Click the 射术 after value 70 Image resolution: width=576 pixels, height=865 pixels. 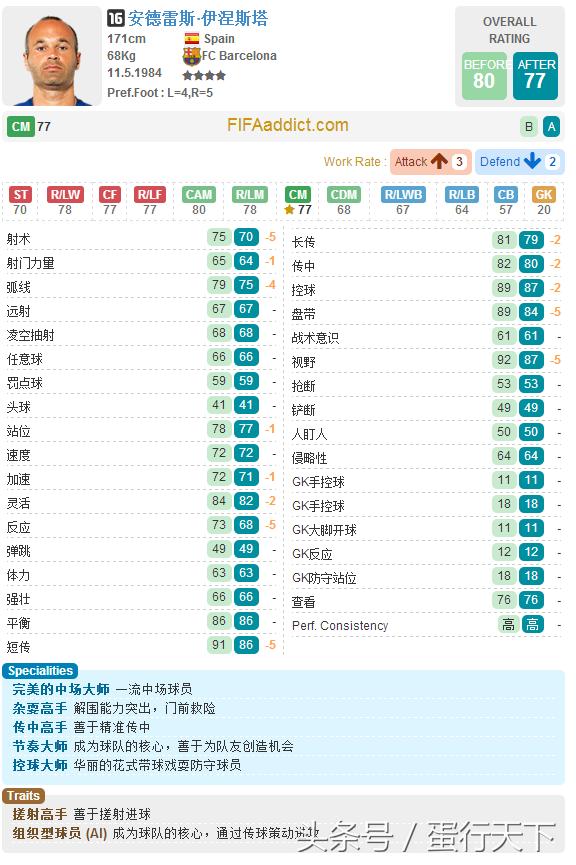coord(246,237)
